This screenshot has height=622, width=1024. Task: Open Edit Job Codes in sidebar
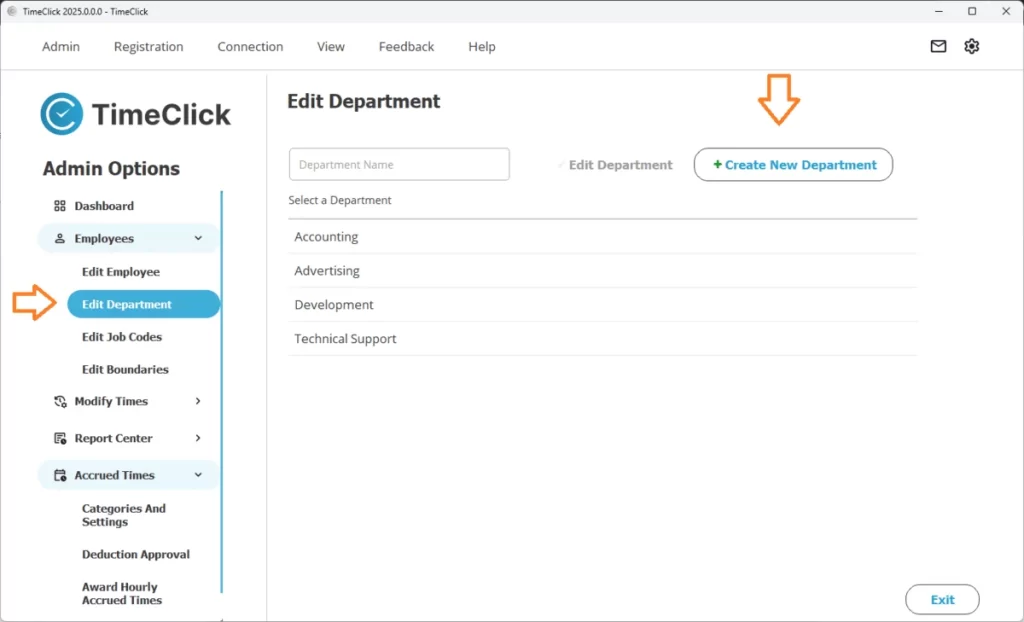(122, 337)
